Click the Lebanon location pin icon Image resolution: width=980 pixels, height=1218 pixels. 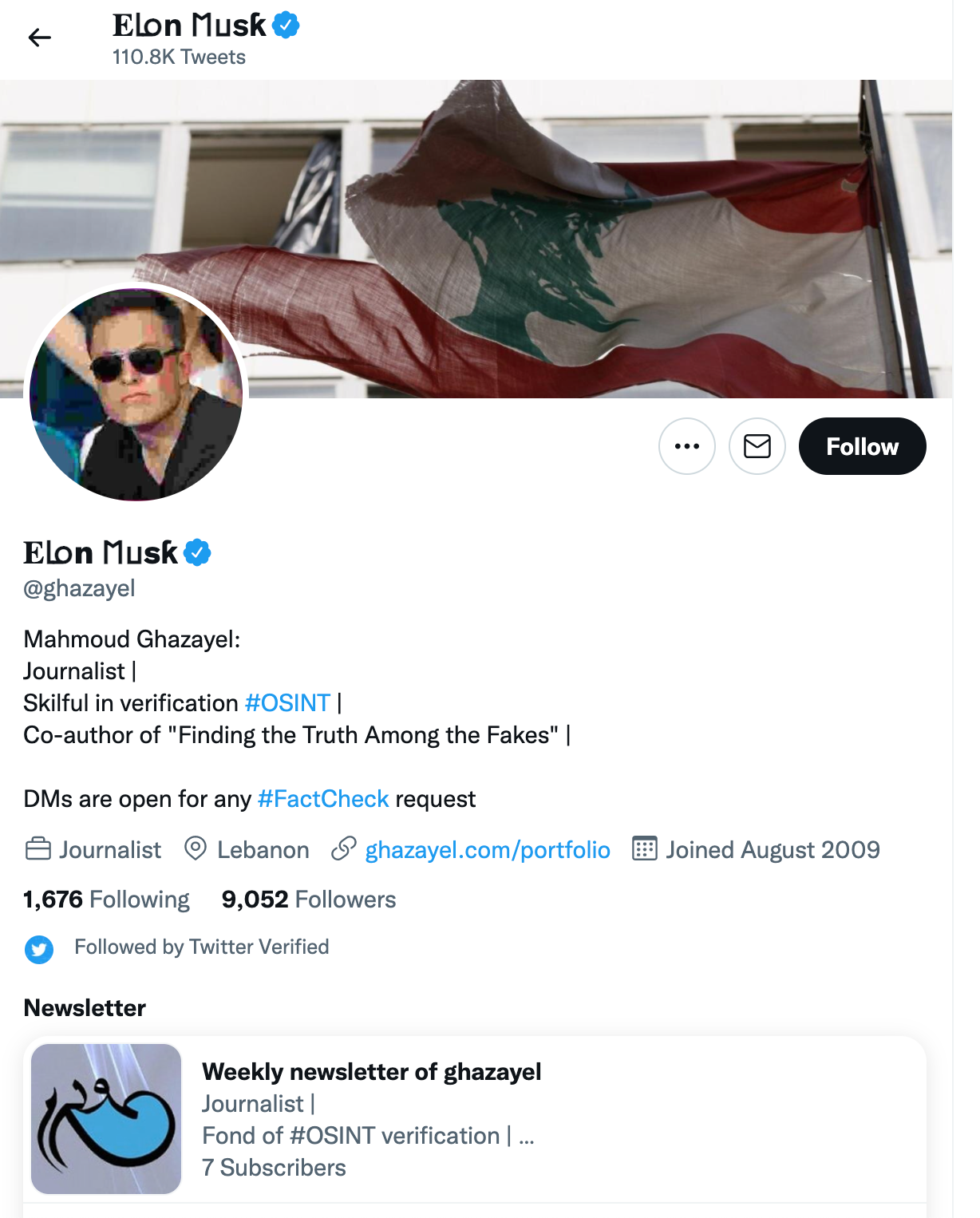point(196,848)
